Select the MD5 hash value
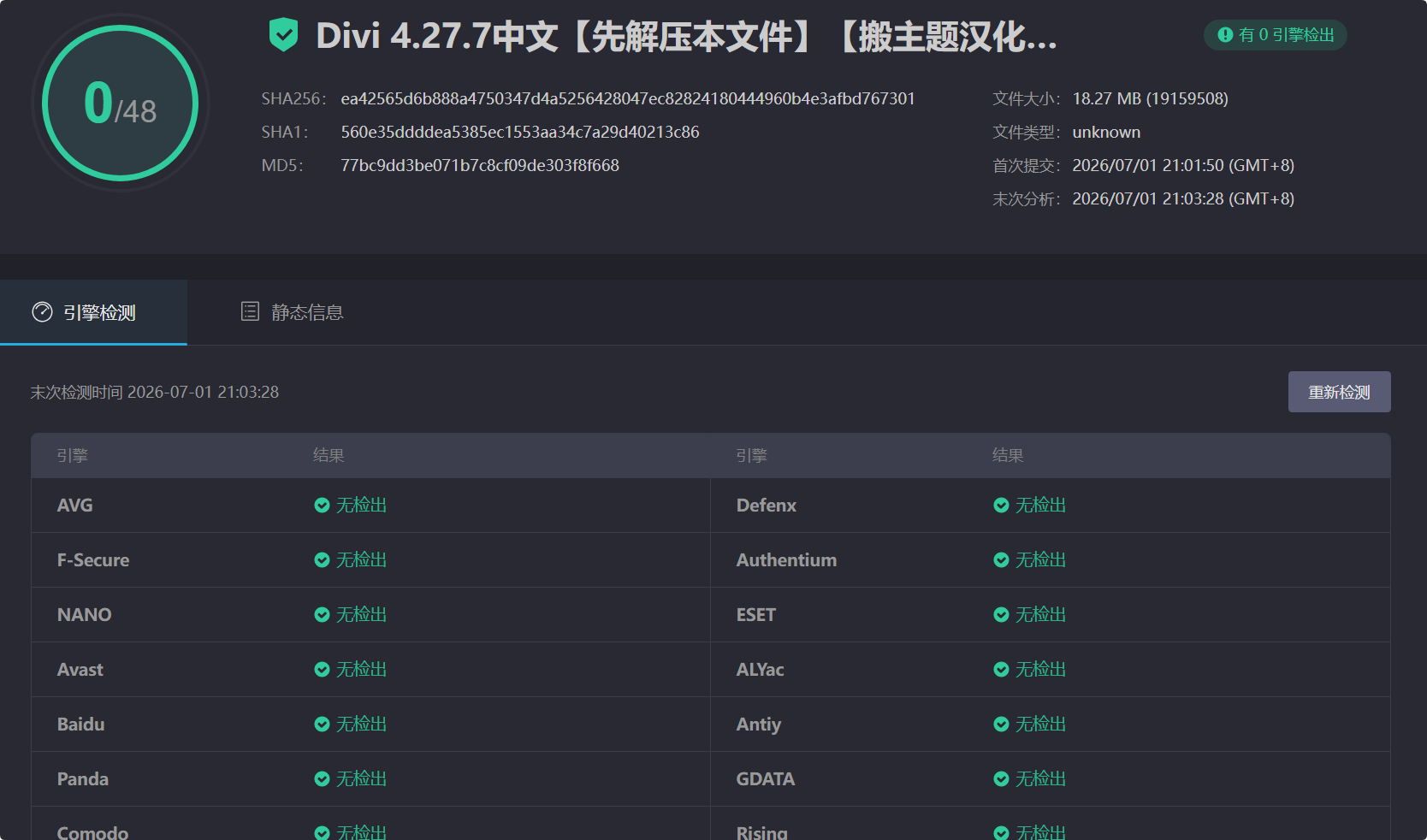Screen dimensions: 1427x840 point(480,166)
